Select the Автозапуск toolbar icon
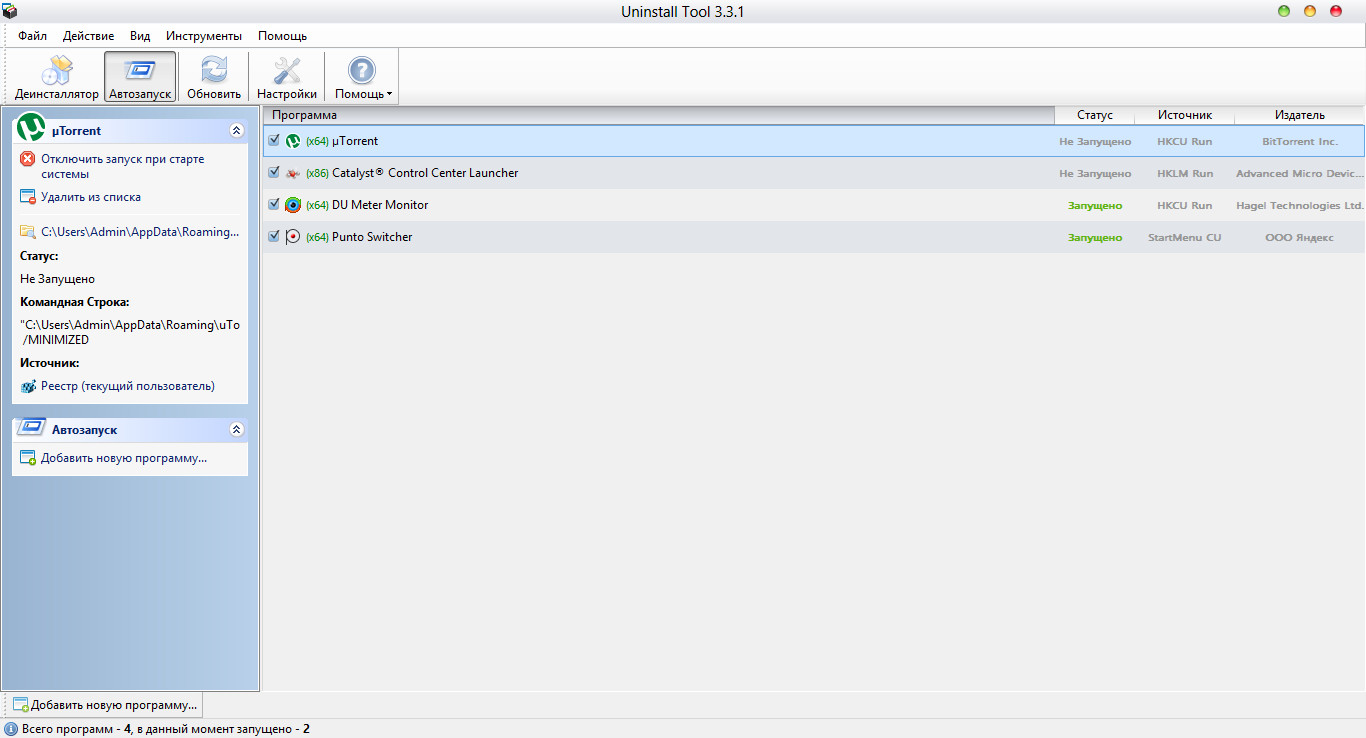1366x738 pixels. pos(140,72)
